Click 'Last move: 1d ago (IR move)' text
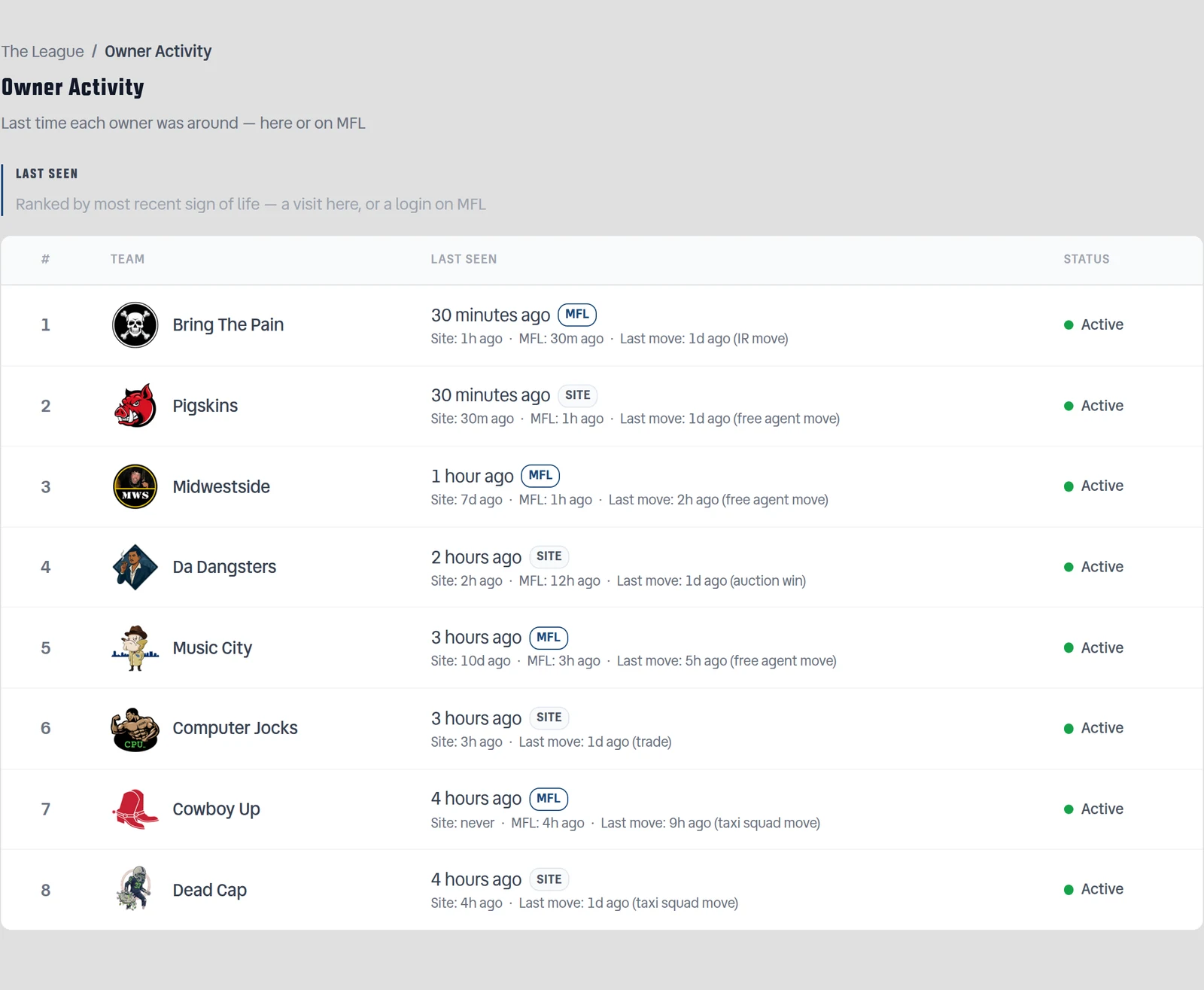The image size is (1204, 990). point(704,339)
